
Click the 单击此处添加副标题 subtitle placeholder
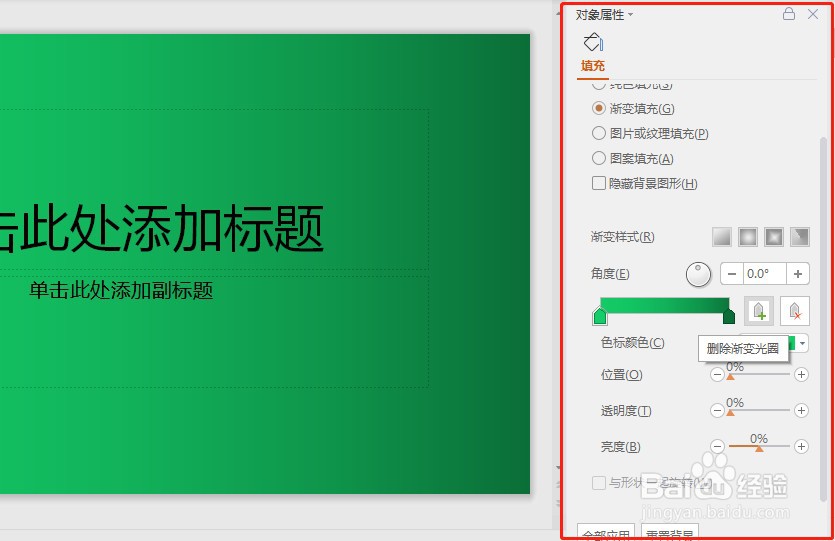coord(121,291)
